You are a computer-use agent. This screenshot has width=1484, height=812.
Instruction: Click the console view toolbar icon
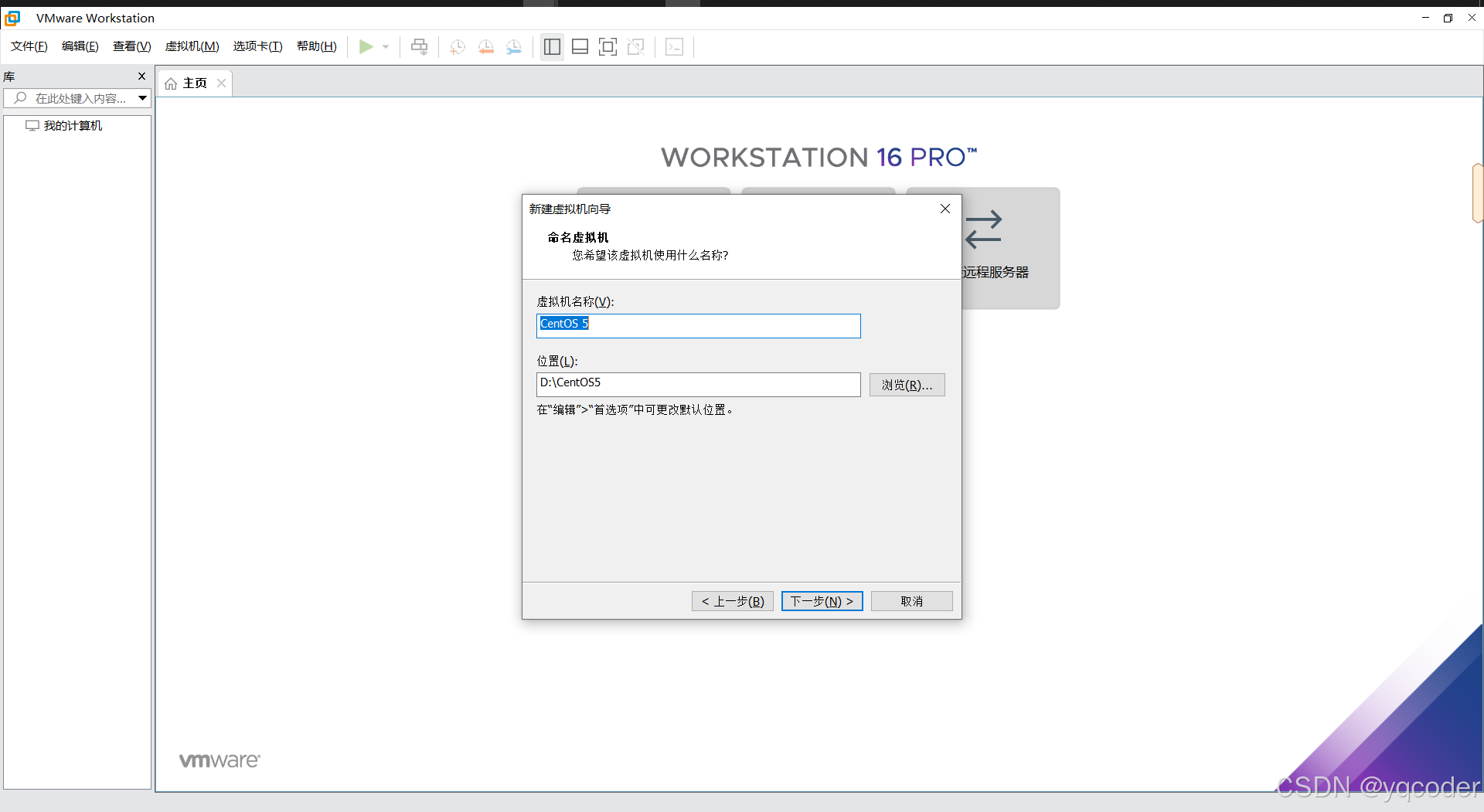tap(674, 47)
